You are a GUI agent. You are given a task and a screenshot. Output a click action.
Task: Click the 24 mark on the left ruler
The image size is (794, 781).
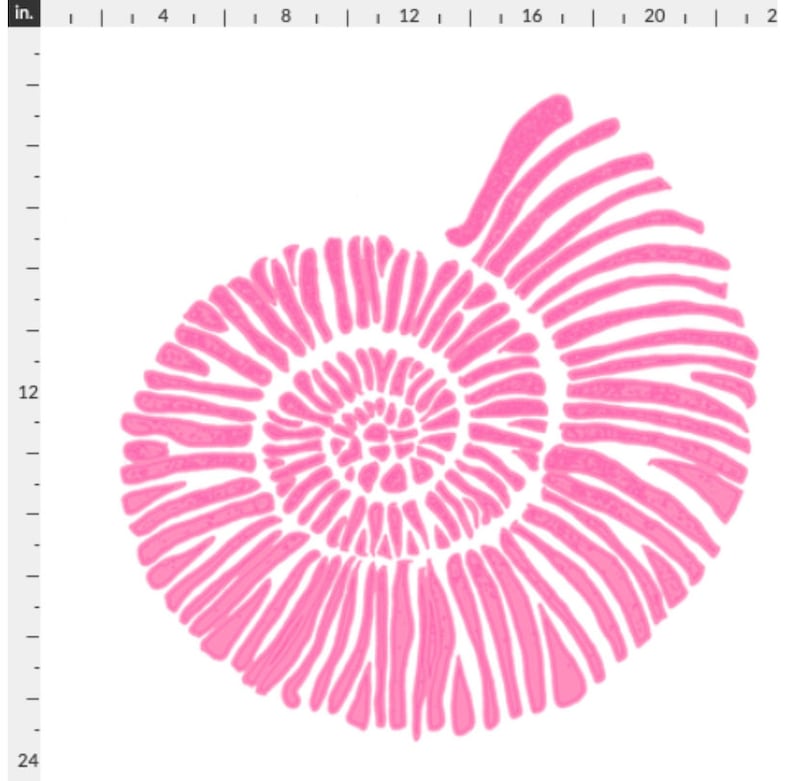pyautogui.click(x=28, y=760)
